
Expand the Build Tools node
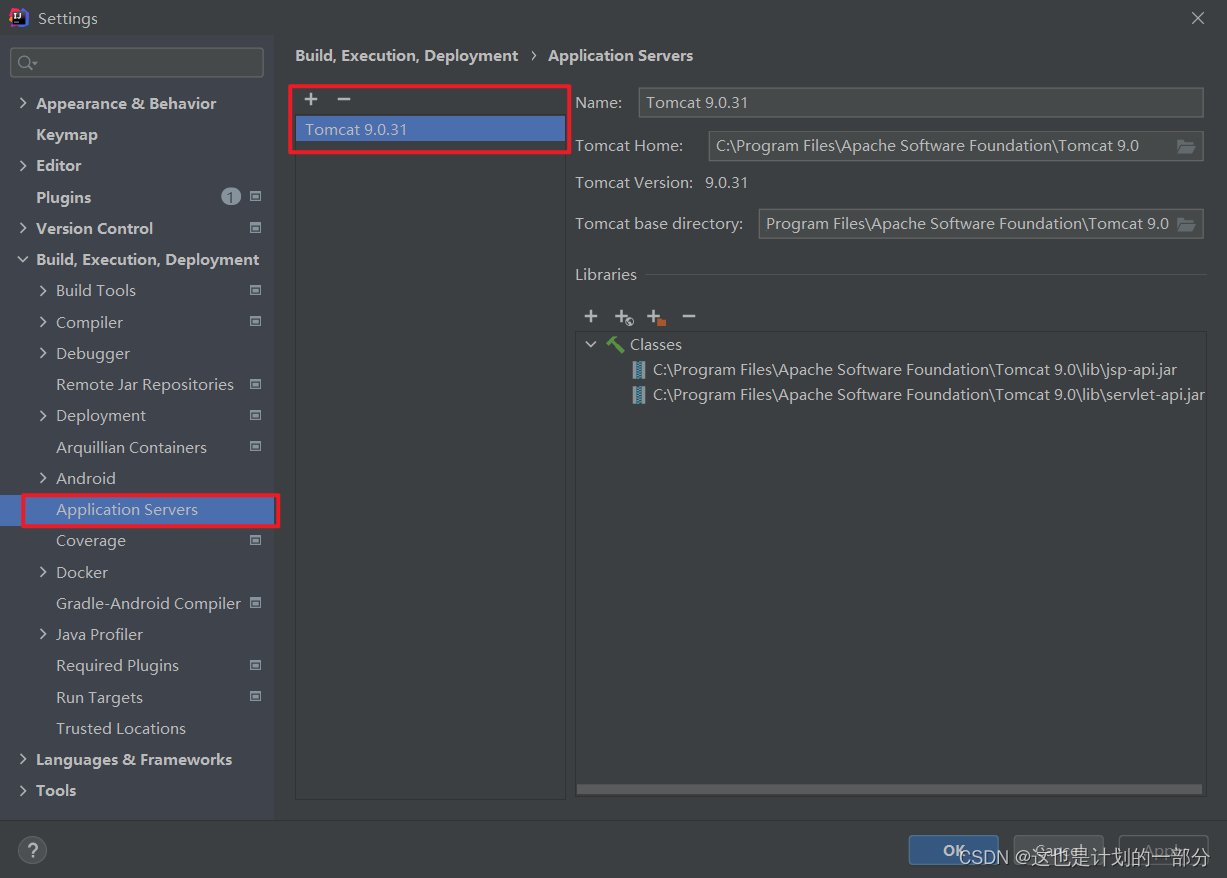[x=43, y=290]
